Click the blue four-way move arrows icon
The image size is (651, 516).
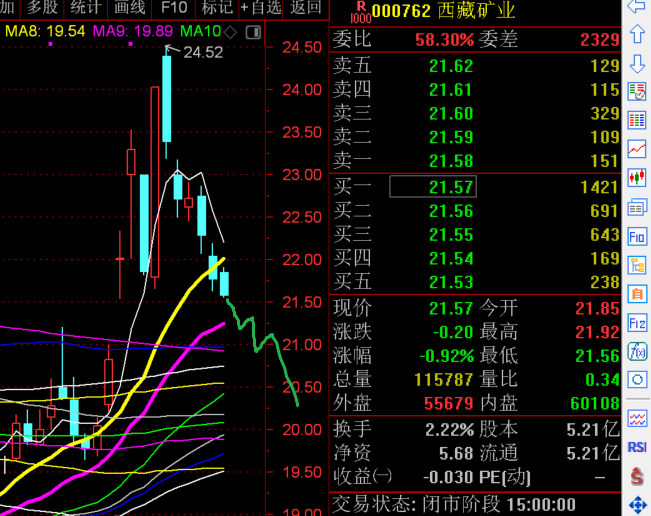point(637,505)
